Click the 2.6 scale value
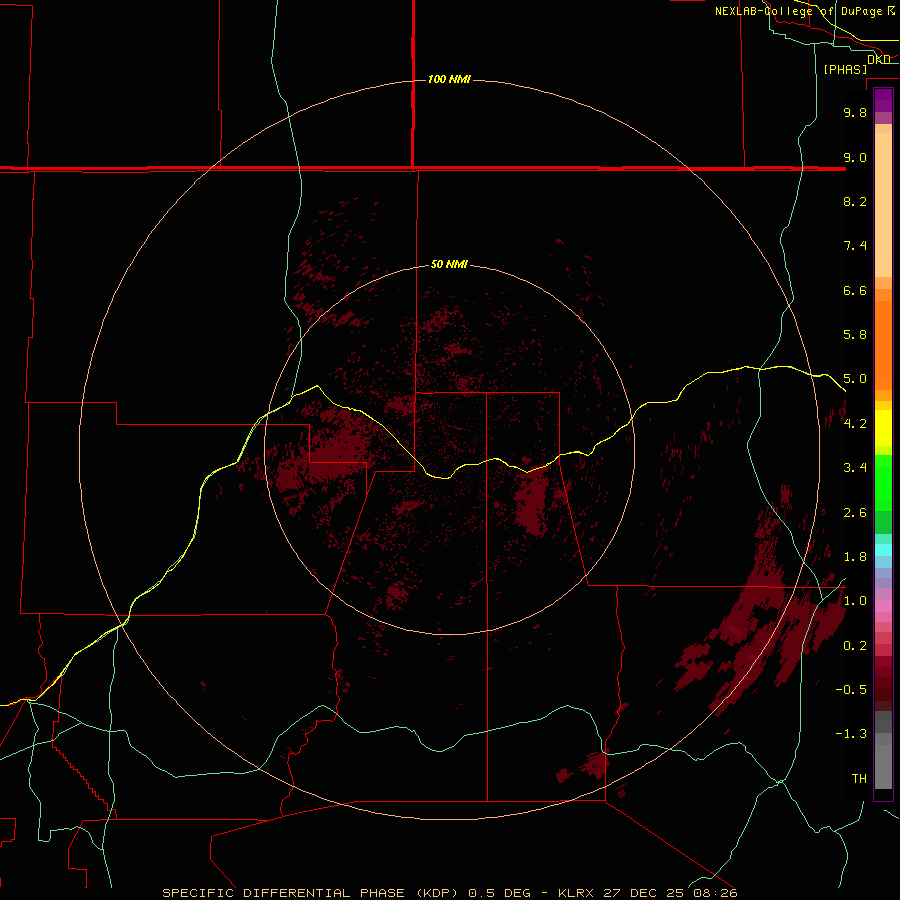 tap(855, 513)
